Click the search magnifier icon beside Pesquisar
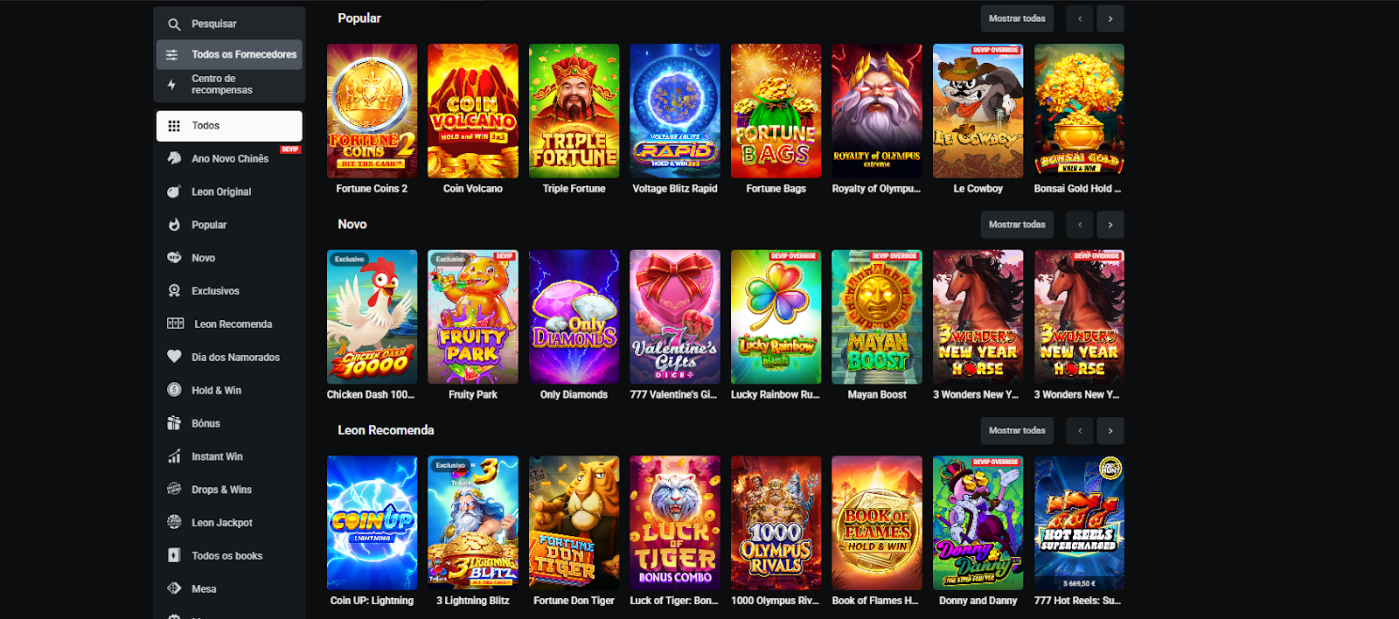 (x=174, y=24)
